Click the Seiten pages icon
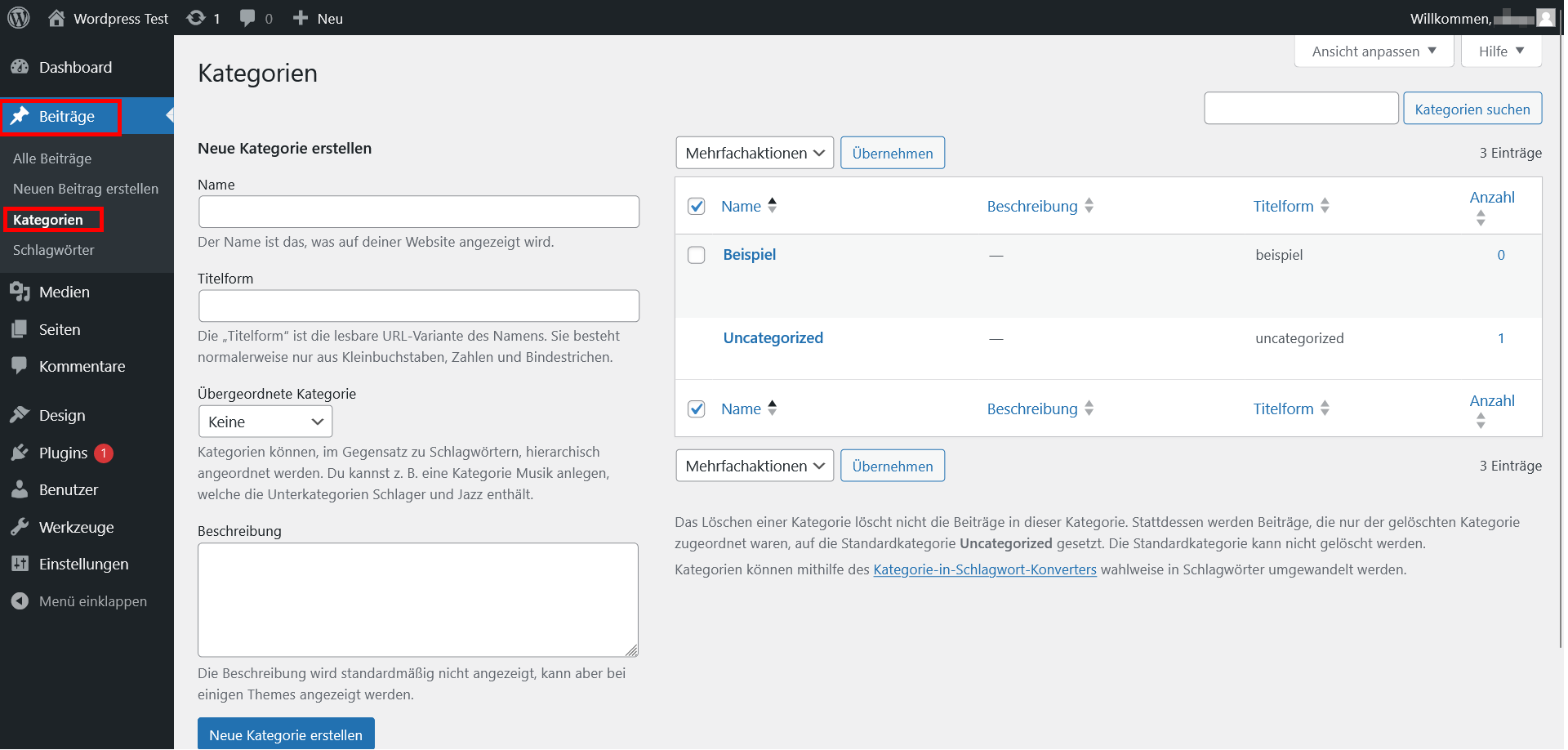The height and width of the screenshot is (750, 1568). tap(20, 329)
